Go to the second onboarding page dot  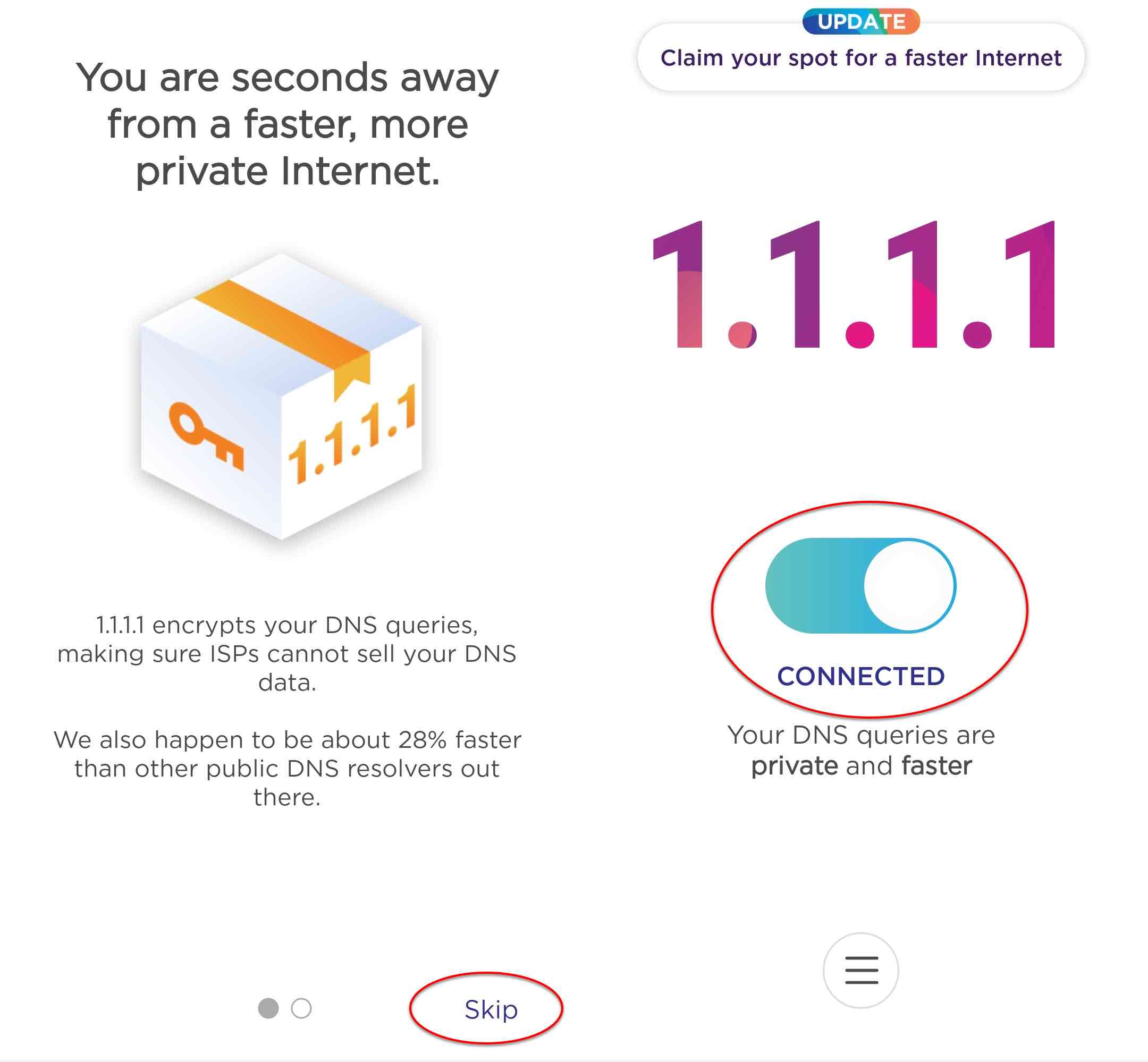click(x=301, y=1008)
